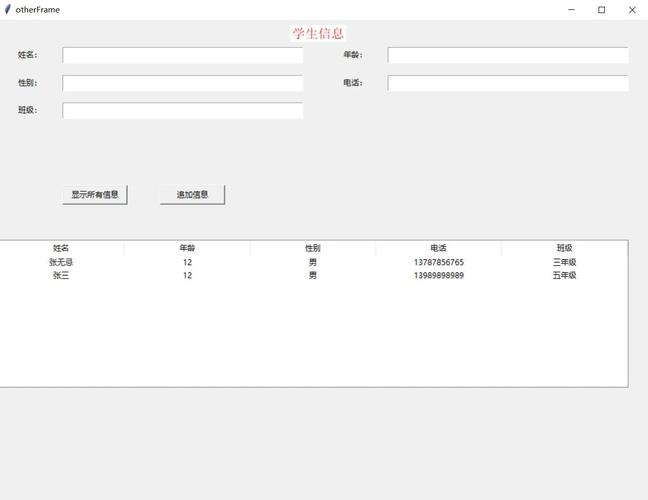
Task: Click the 五年级 class cell
Action: coord(564,275)
